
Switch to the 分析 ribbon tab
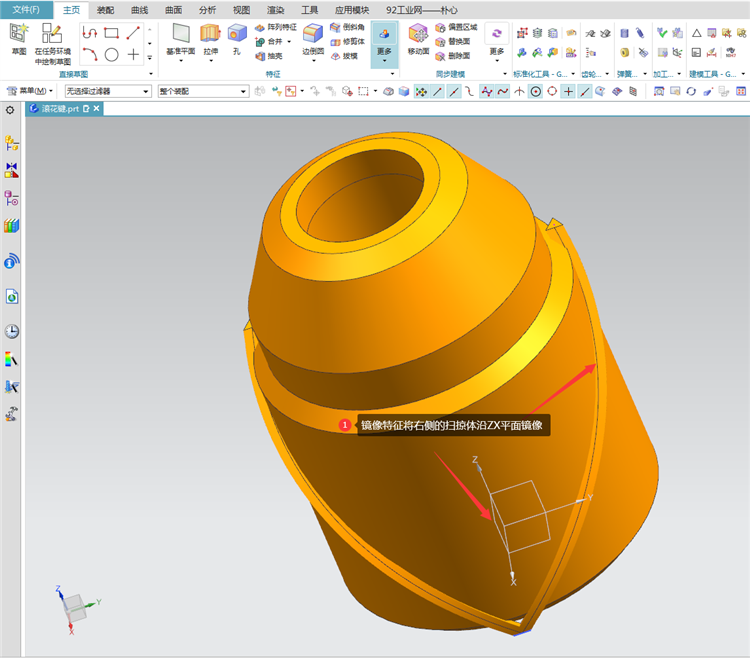(x=208, y=10)
